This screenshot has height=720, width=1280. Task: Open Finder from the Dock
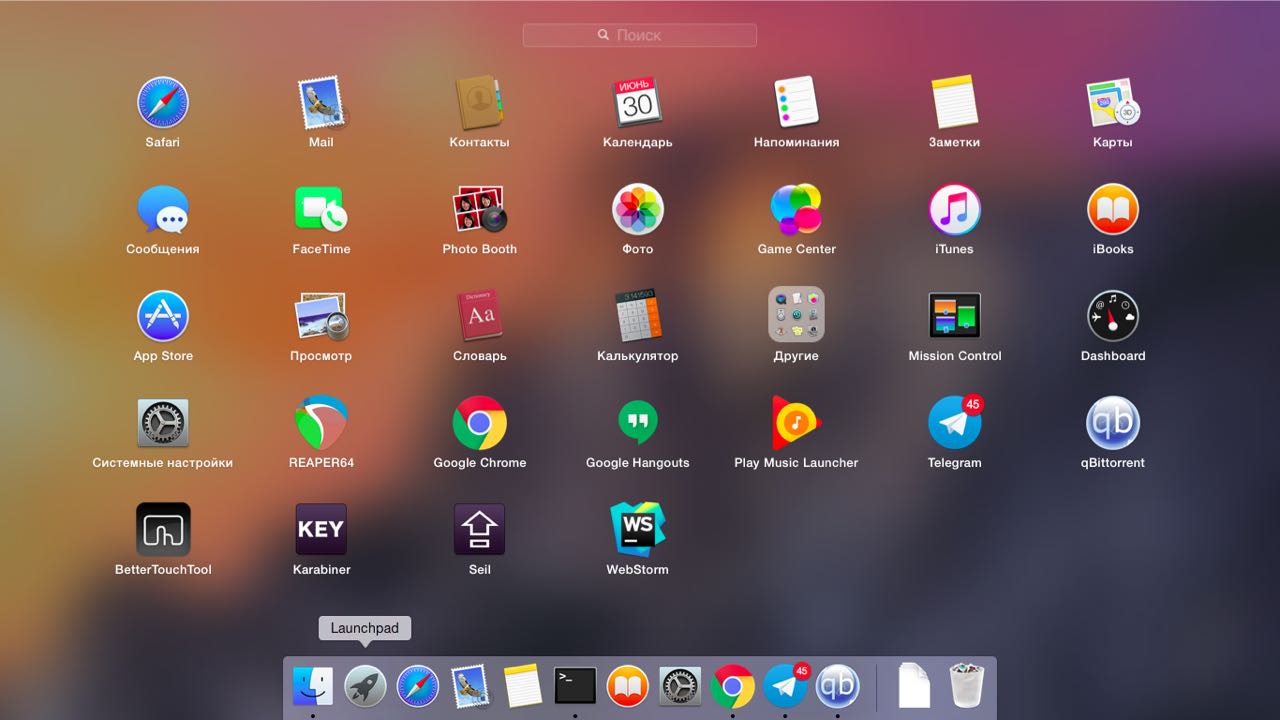pos(312,686)
